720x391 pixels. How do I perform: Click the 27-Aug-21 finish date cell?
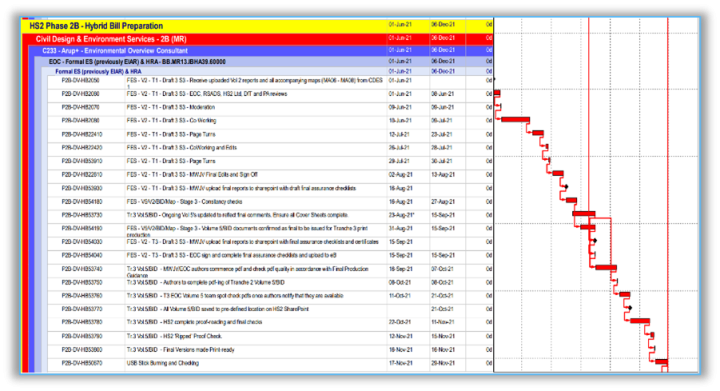[443, 201]
